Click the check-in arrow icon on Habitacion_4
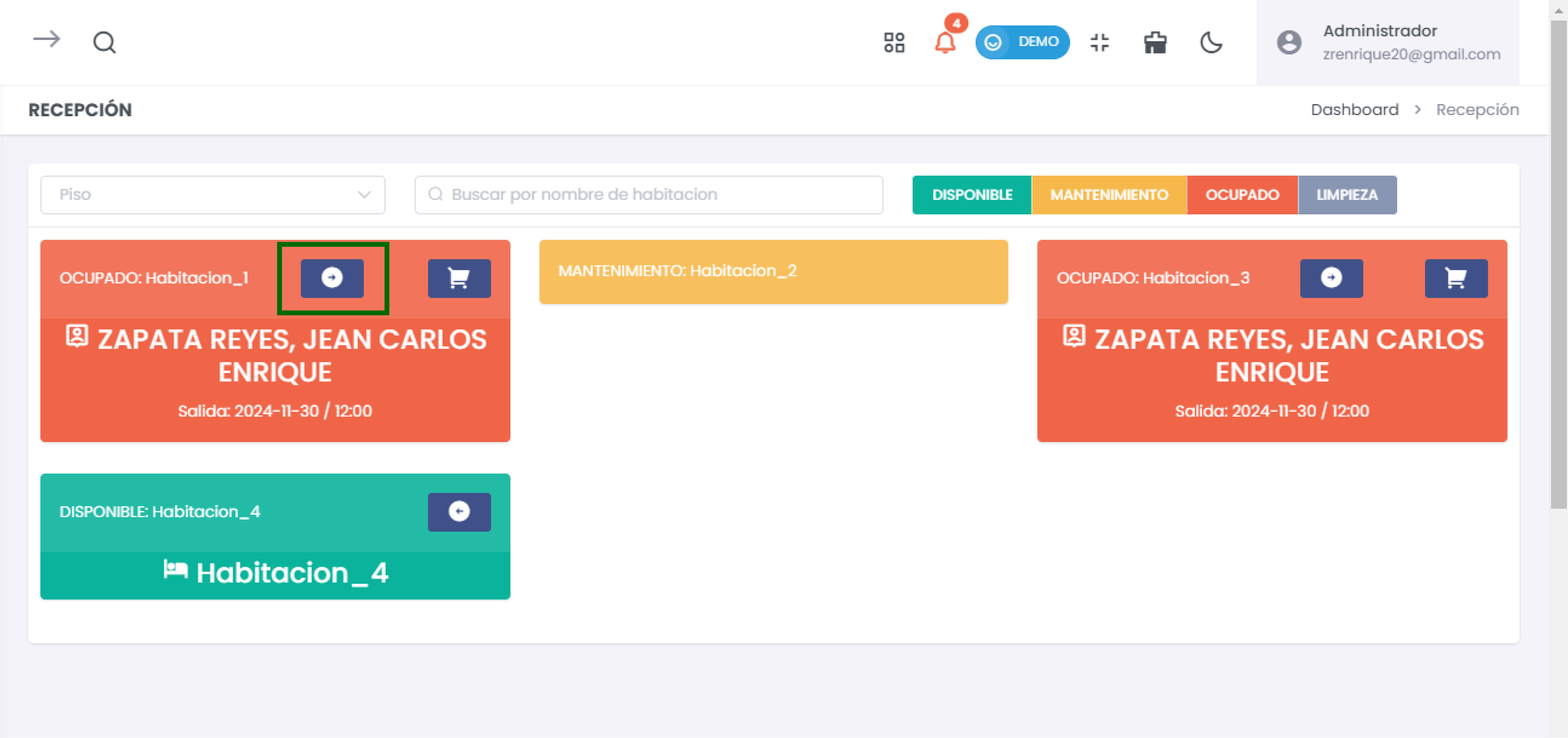1568x738 pixels. tap(459, 512)
